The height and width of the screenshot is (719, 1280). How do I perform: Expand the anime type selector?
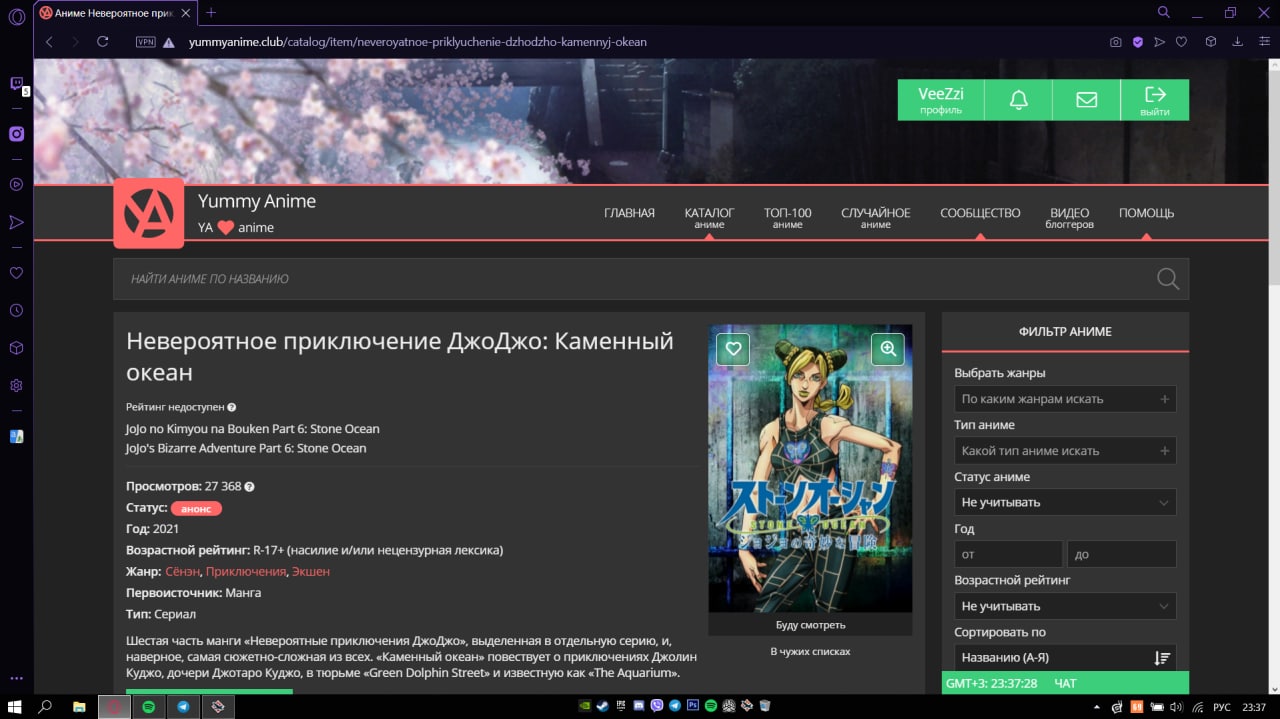coord(1065,451)
